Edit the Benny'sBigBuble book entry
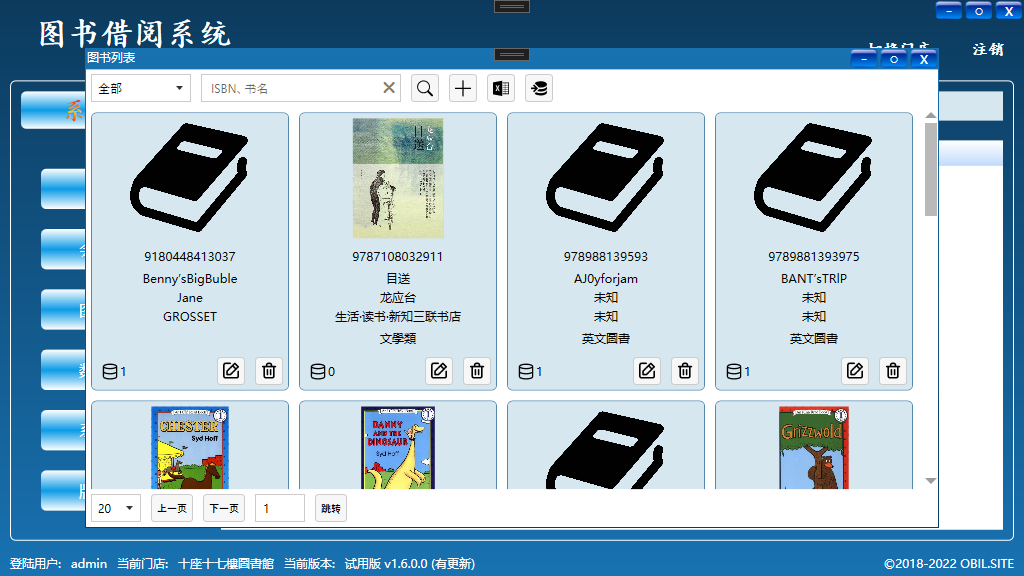 point(231,371)
